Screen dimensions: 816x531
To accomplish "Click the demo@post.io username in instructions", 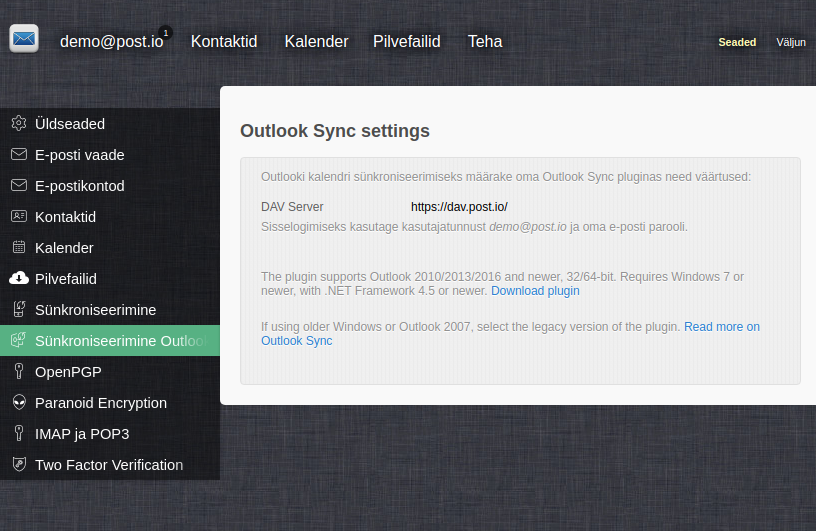I will [528, 227].
